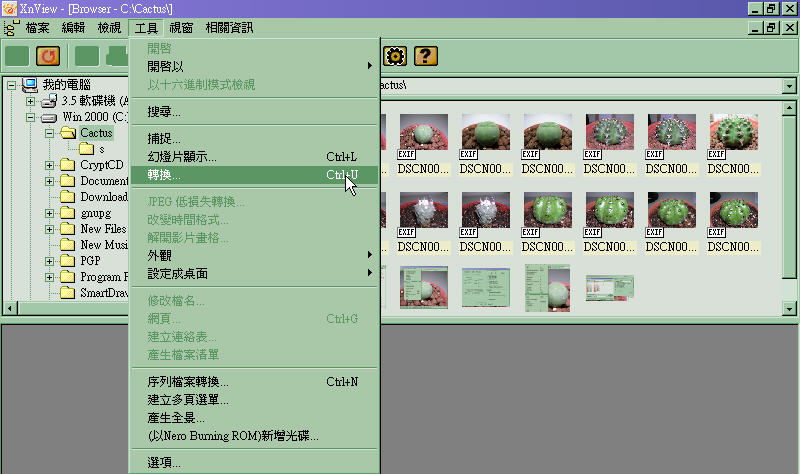Click the question mark help icon
800x474 pixels.
coord(426,56)
